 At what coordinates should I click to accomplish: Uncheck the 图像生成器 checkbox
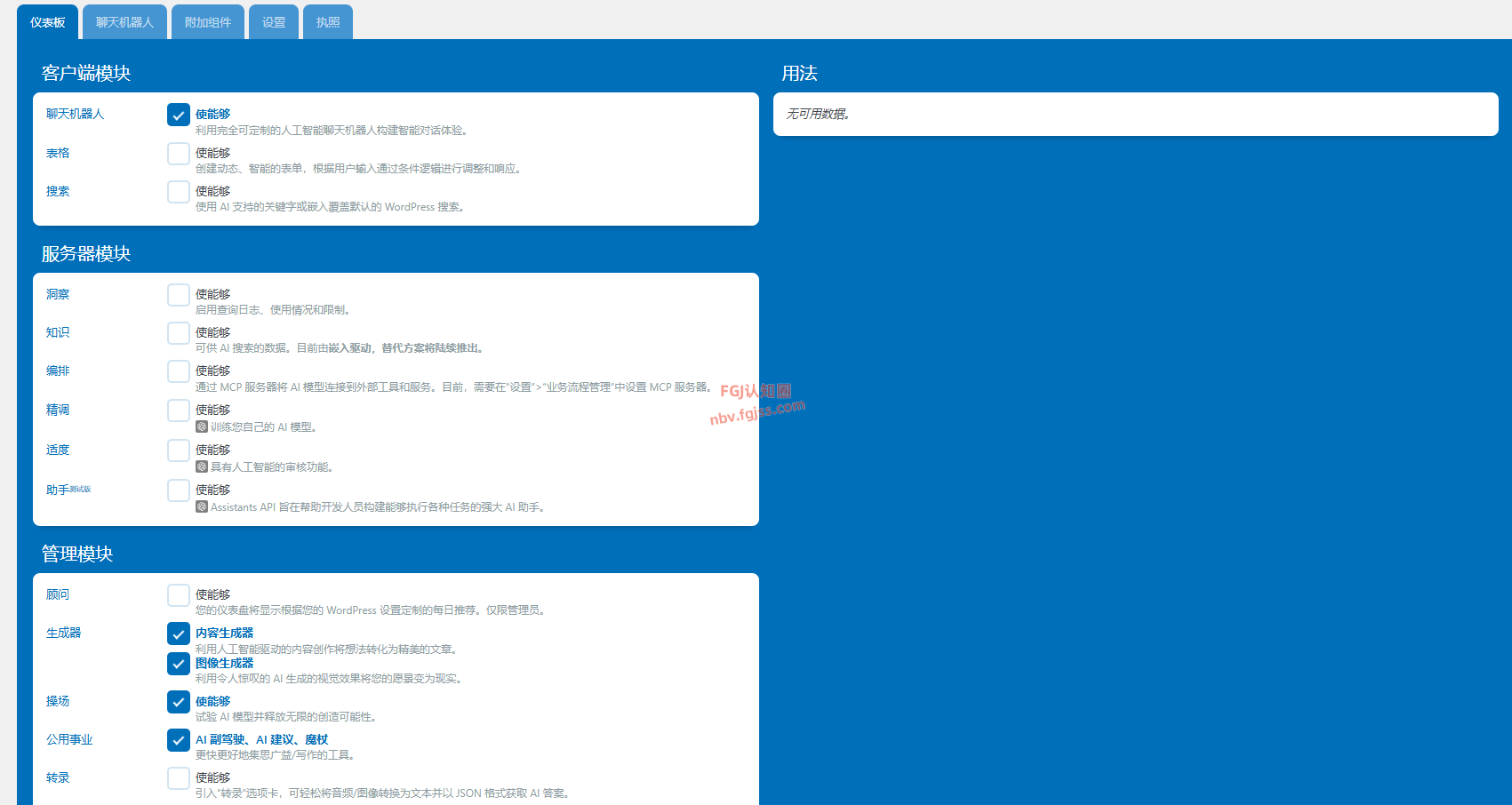[x=179, y=664]
